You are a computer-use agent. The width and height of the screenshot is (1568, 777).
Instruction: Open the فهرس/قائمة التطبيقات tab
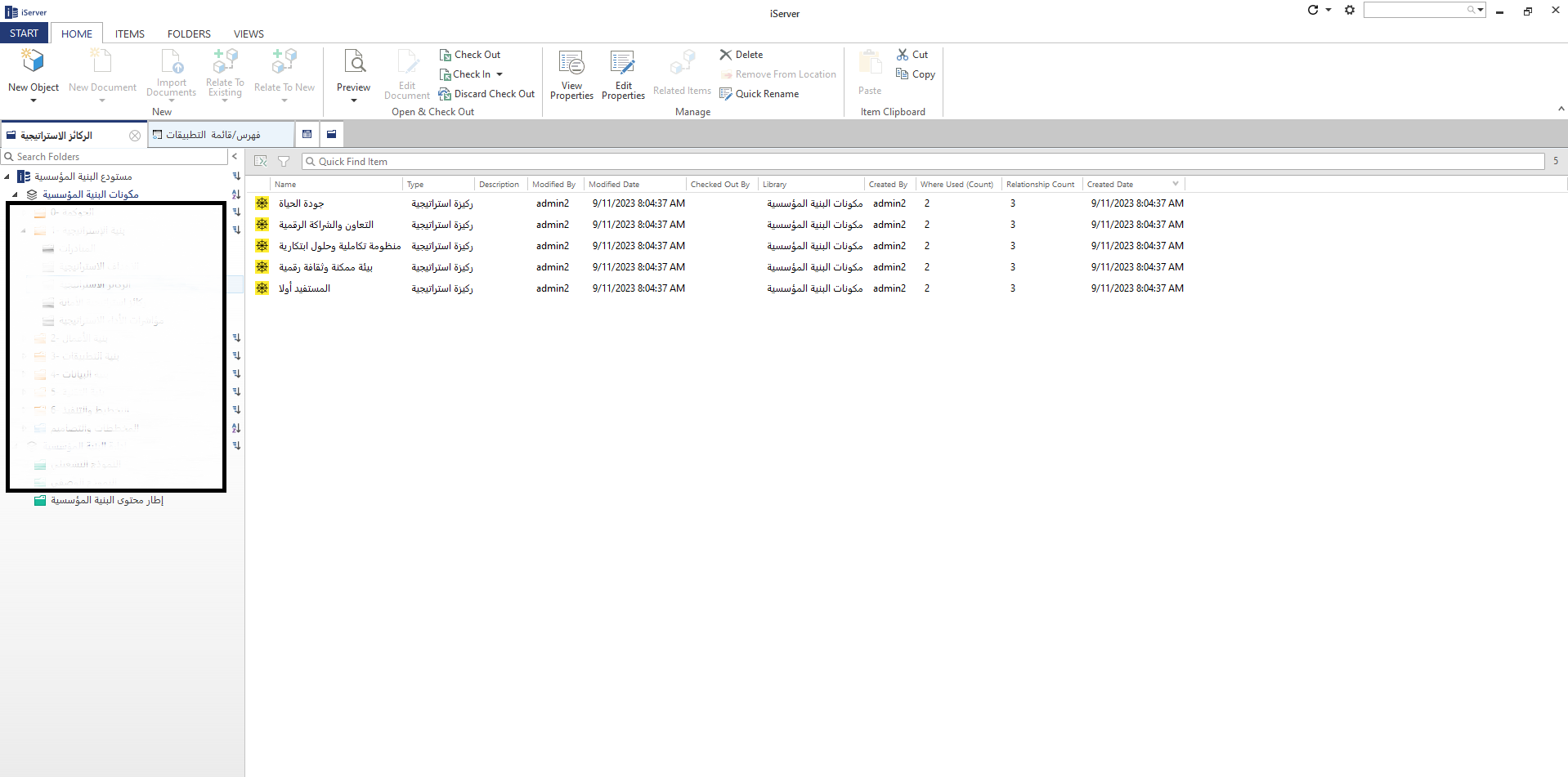click(x=213, y=135)
